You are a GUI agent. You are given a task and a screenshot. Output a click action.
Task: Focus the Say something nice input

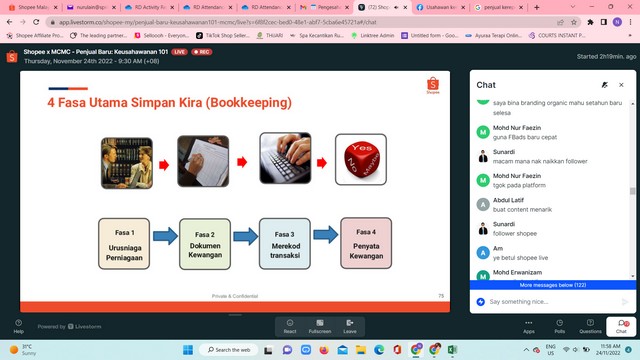pos(553,302)
